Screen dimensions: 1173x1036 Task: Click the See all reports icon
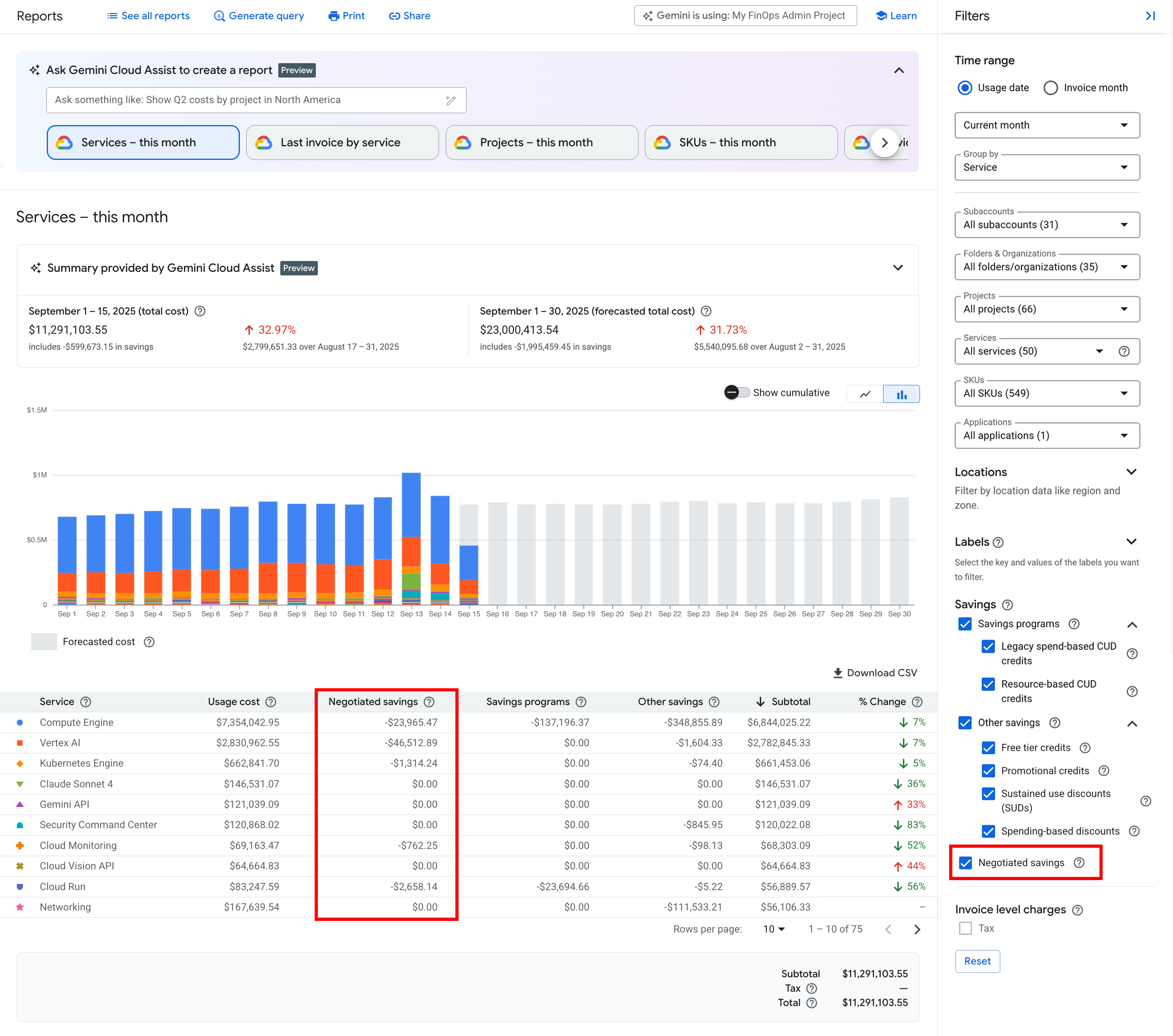point(112,16)
